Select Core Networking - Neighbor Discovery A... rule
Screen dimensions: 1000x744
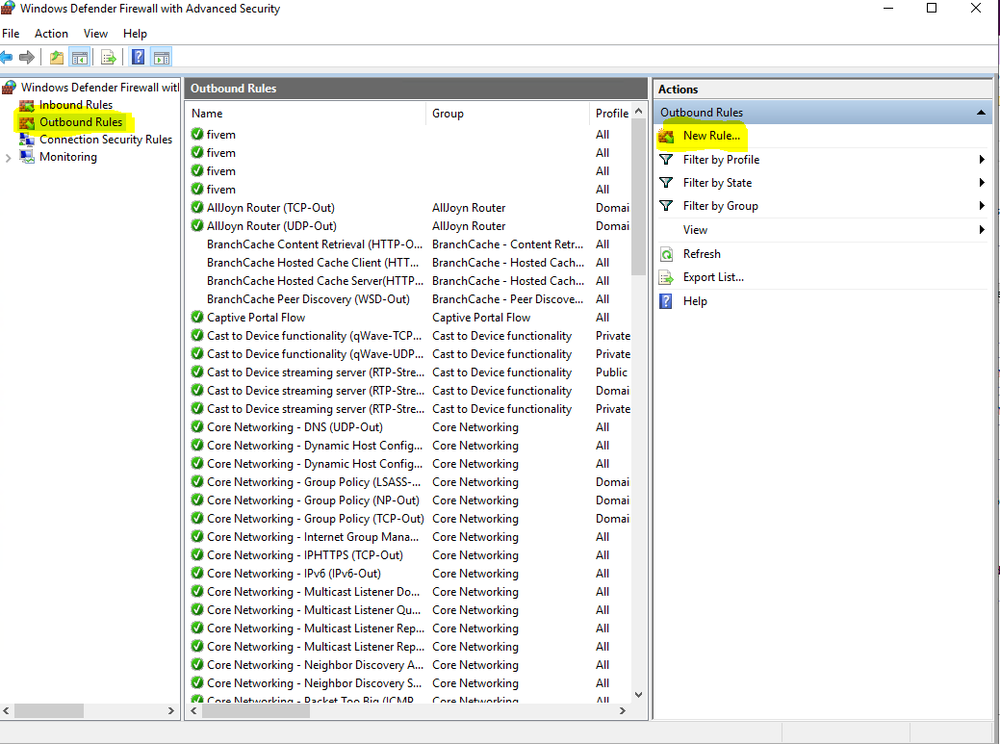[x=315, y=664]
